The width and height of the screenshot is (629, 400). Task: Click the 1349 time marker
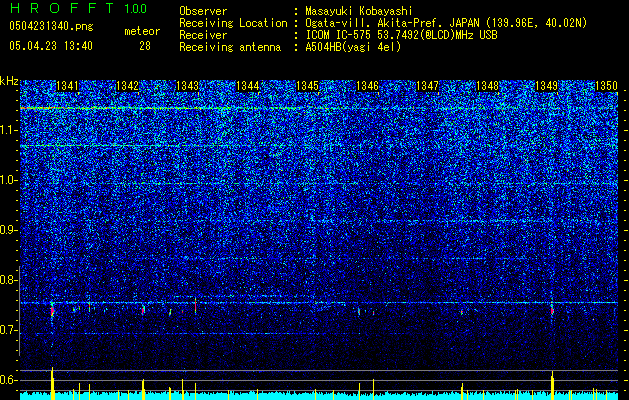click(547, 86)
